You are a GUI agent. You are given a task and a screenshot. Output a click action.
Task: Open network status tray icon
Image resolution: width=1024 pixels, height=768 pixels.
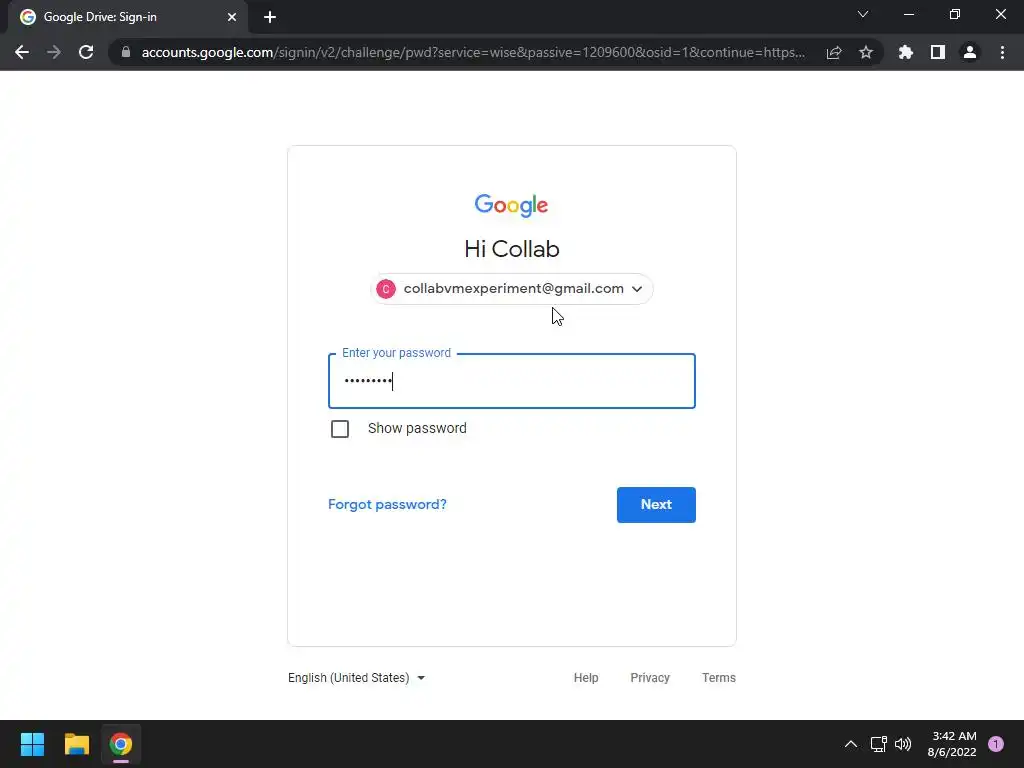878,744
